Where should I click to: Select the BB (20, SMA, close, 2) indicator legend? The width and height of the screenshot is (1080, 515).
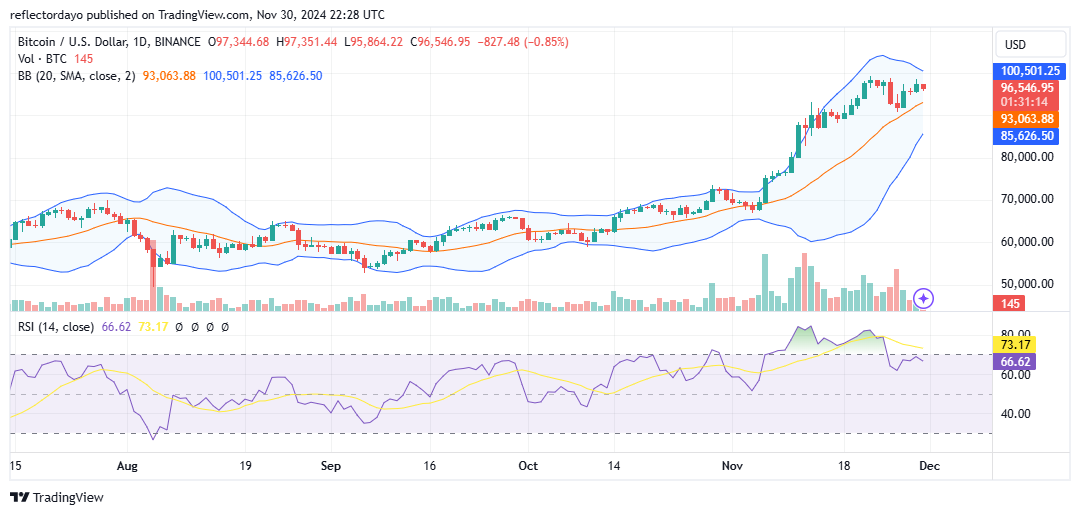click(x=77, y=76)
